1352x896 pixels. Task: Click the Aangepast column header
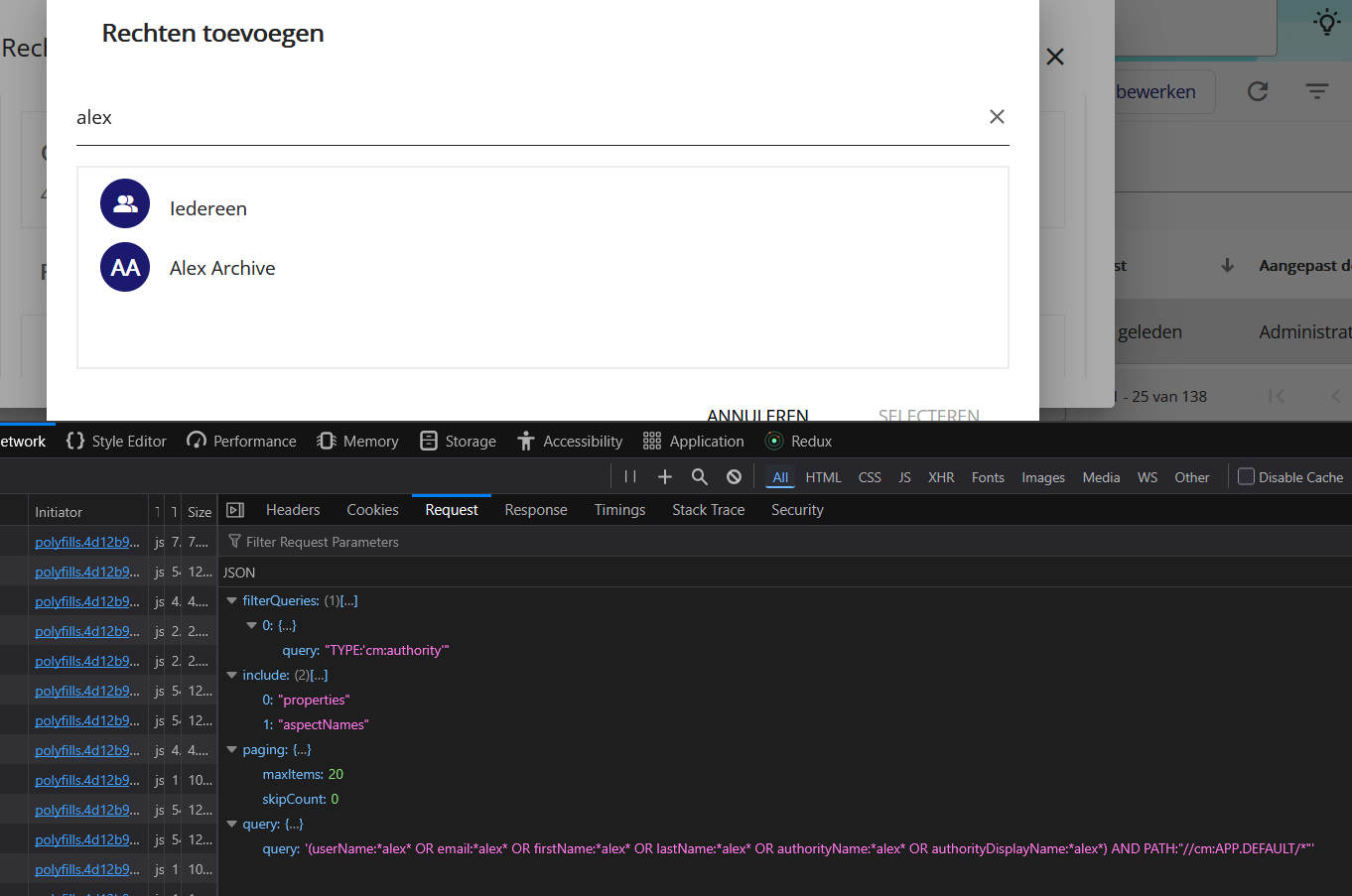point(1304,265)
